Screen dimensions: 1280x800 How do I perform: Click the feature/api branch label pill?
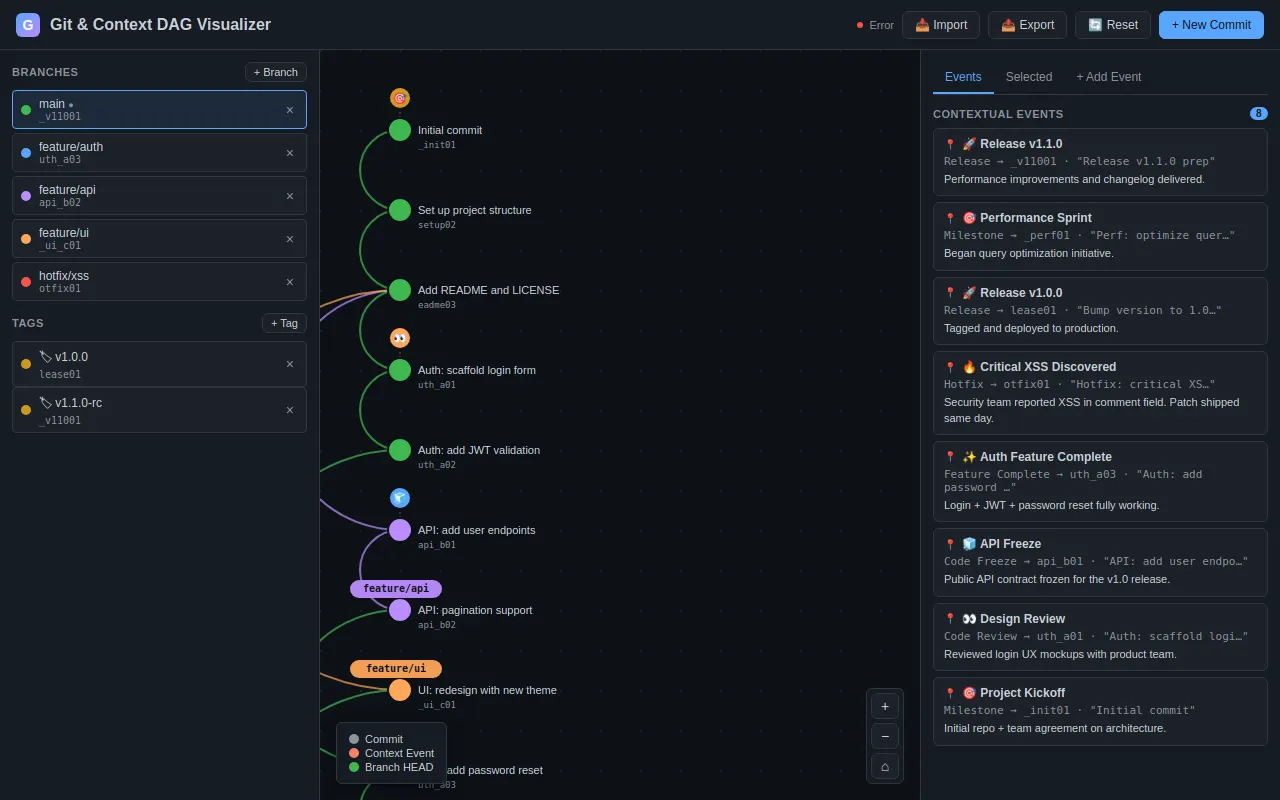(396, 589)
